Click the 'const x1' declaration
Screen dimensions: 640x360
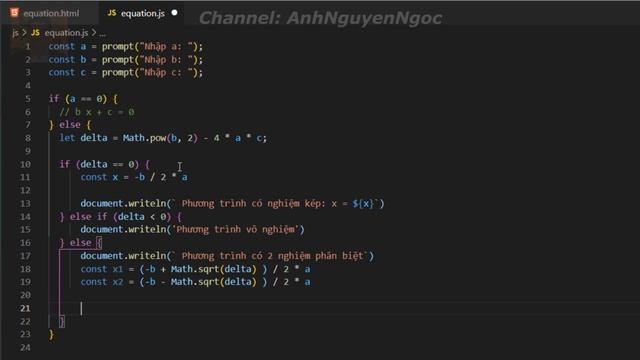click(102, 269)
